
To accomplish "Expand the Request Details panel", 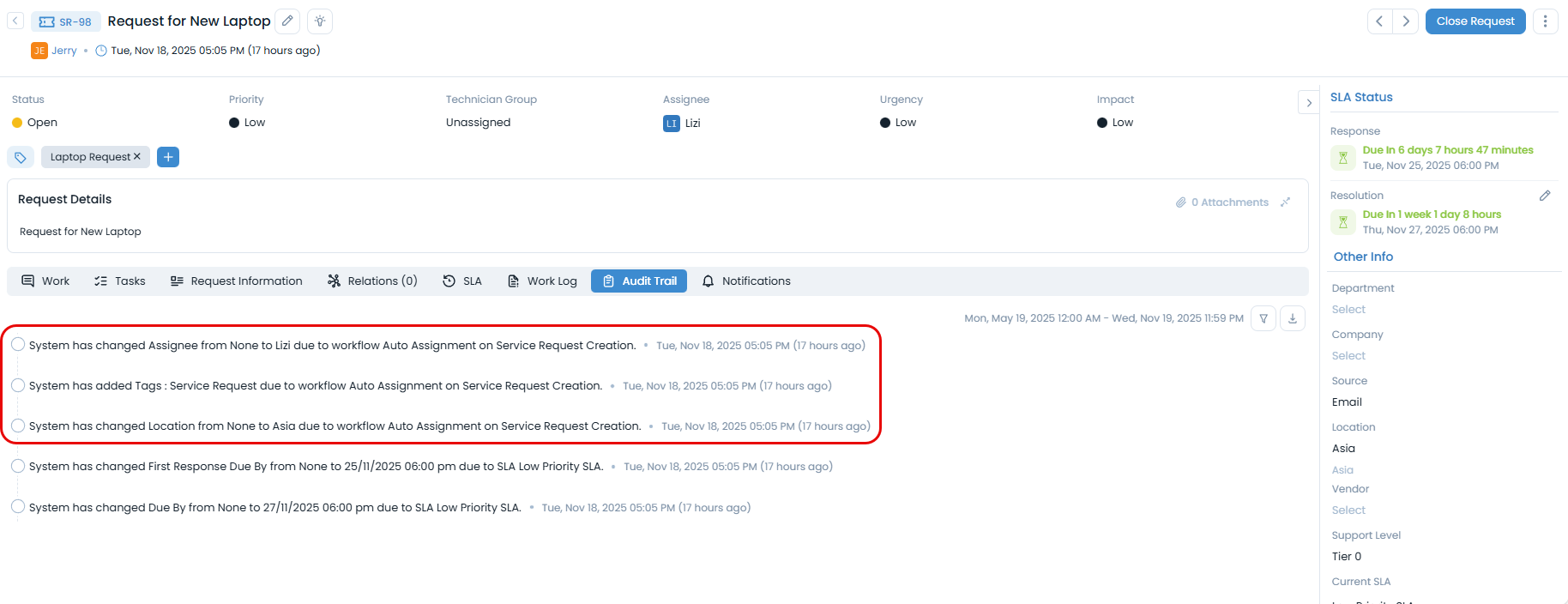I will [x=1285, y=202].
